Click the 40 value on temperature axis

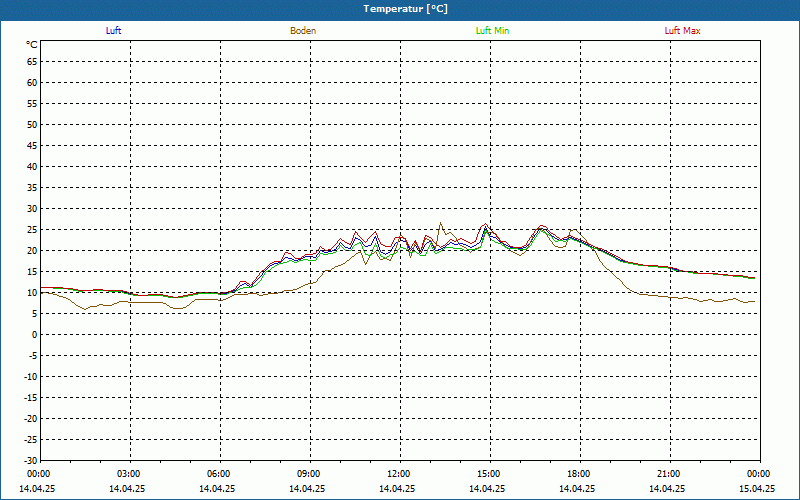pos(32,167)
